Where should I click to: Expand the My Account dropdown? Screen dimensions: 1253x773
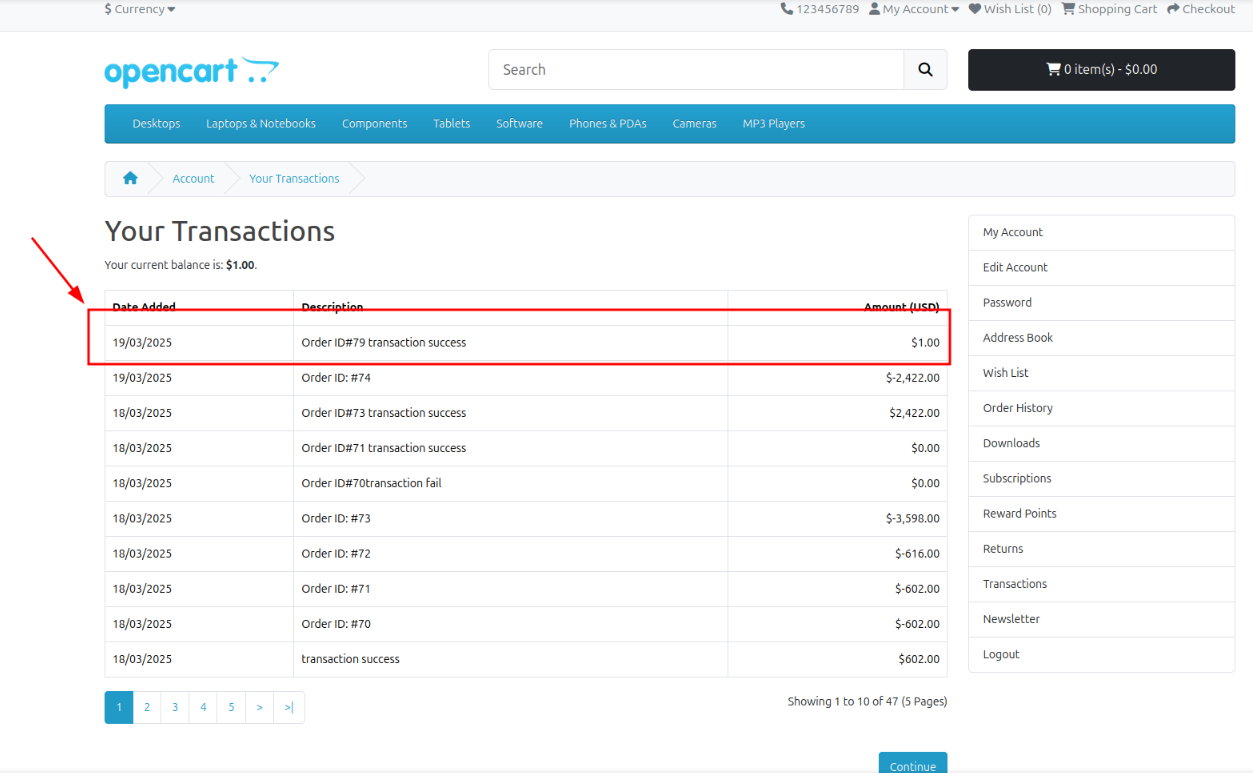pos(913,9)
